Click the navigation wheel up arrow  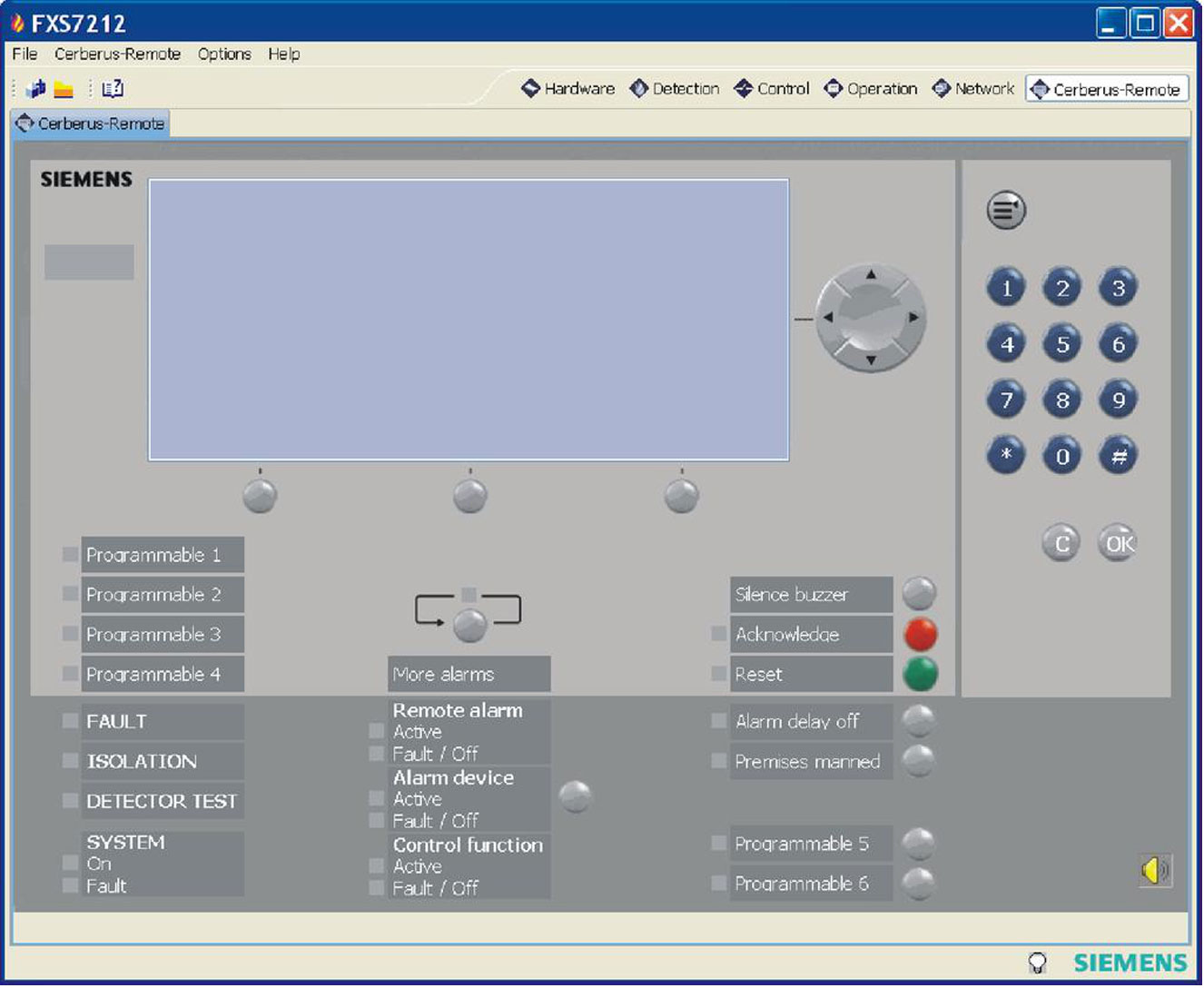(871, 274)
